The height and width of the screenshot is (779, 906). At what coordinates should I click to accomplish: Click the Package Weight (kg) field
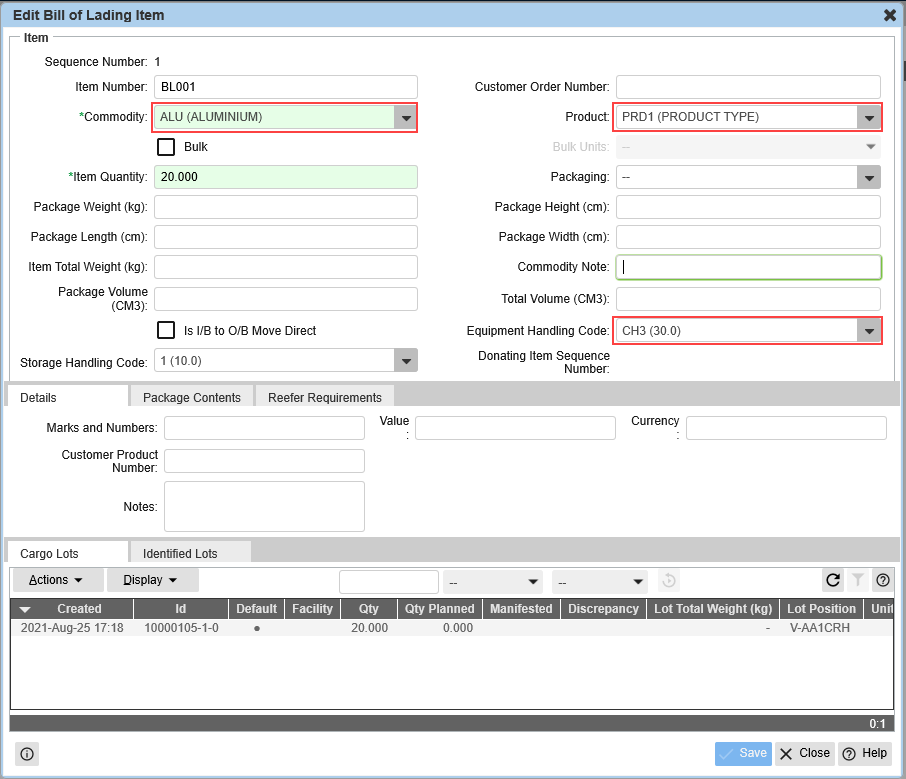pos(285,207)
